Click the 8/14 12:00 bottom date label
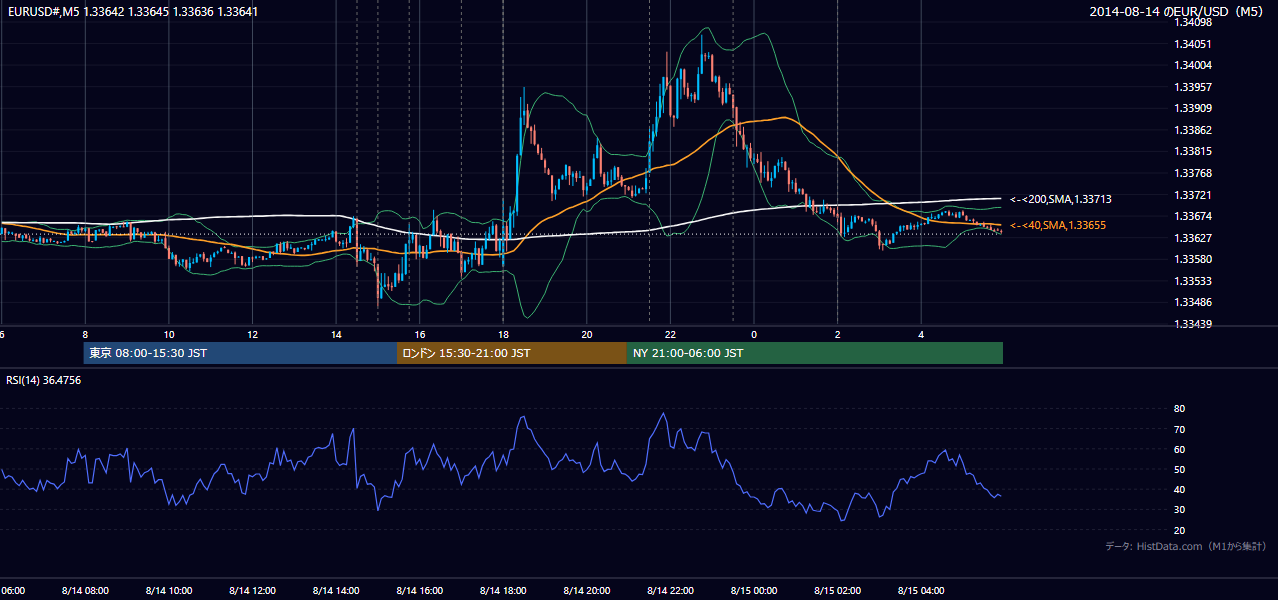This screenshot has width=1278, height=600. tap(253, 590)
